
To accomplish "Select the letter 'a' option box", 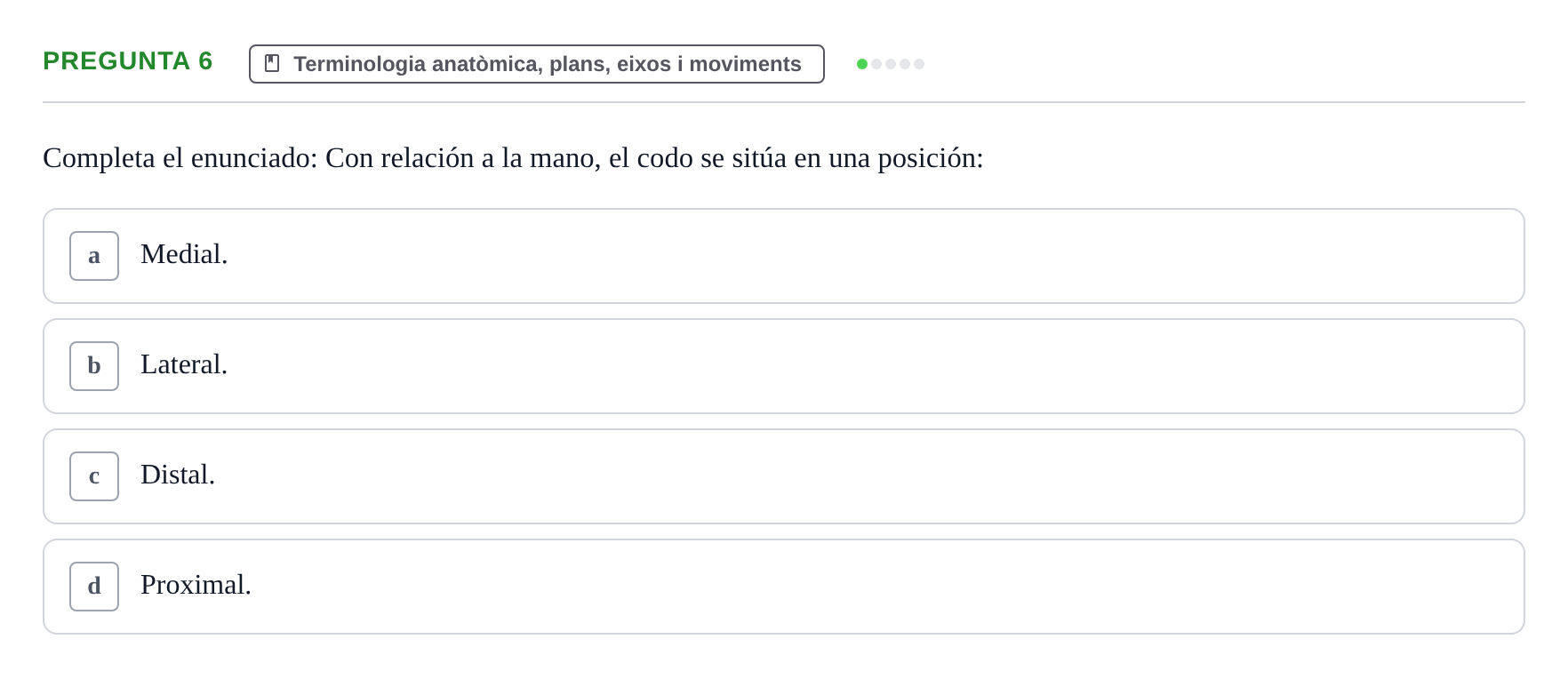I will coord(94,256).
